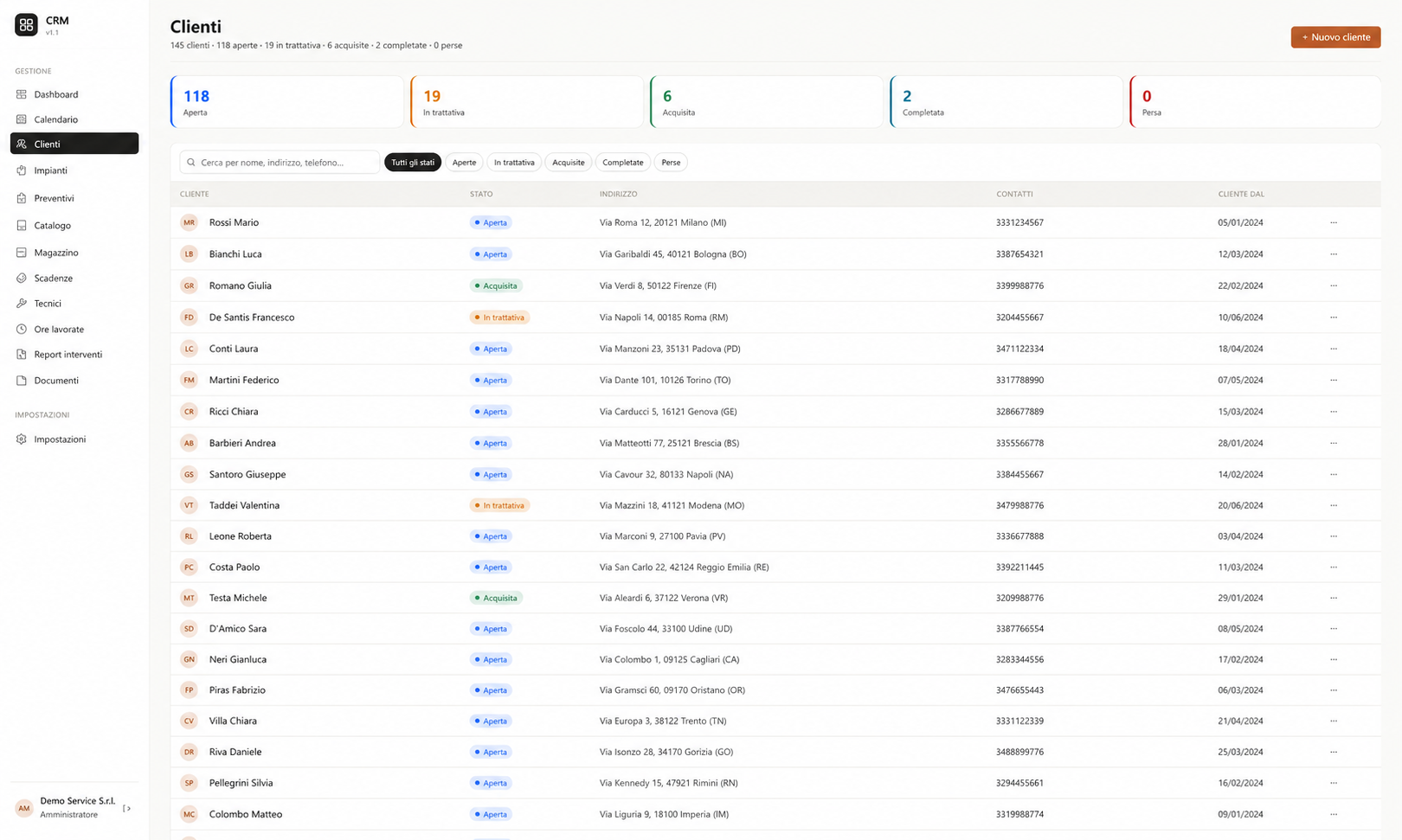Open the 0 Persa summary card
The height and width of the screenshot is (840, 1402).
click(1255, 102)
